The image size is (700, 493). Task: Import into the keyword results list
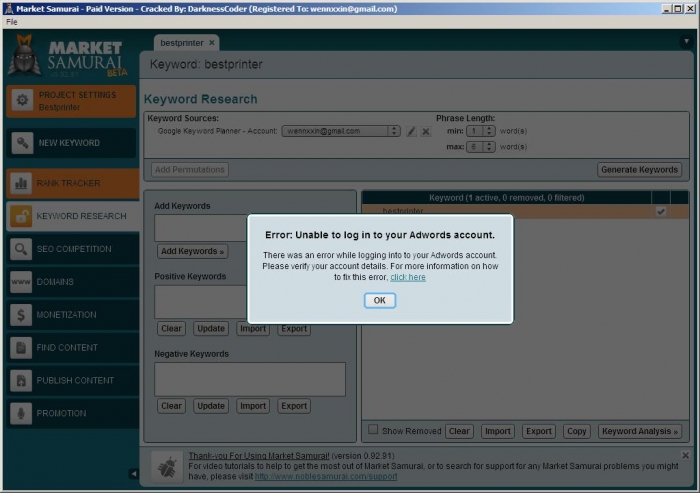click(x=497, y=431)
